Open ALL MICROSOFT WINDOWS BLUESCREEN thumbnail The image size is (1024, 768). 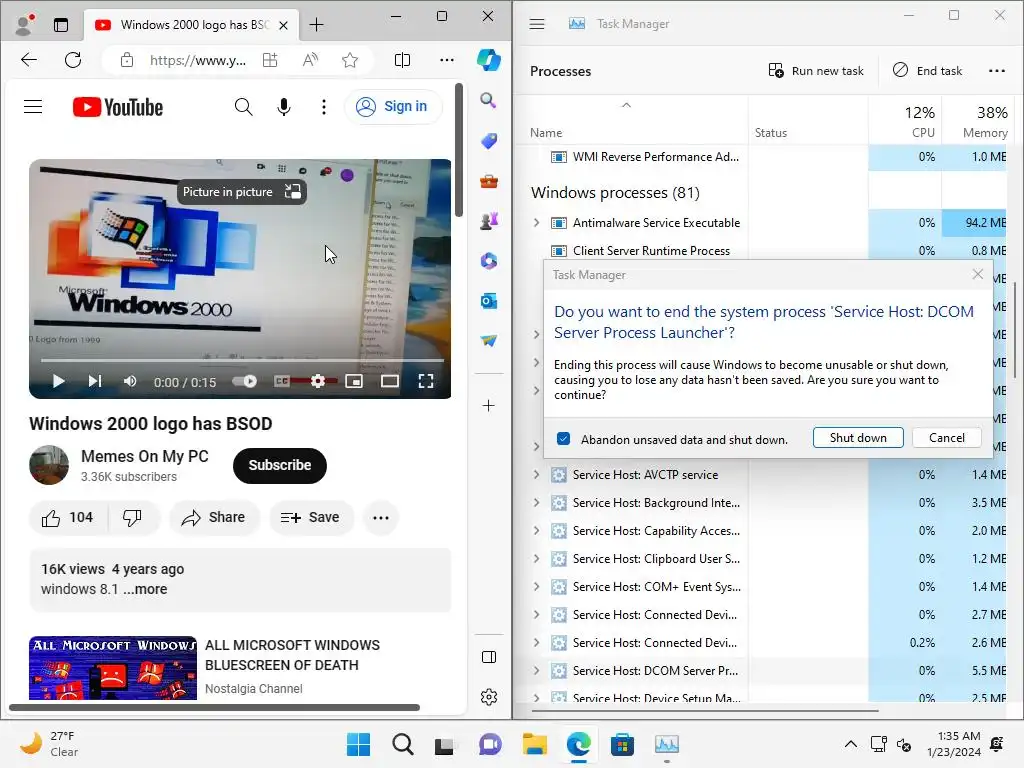[113, 668]
